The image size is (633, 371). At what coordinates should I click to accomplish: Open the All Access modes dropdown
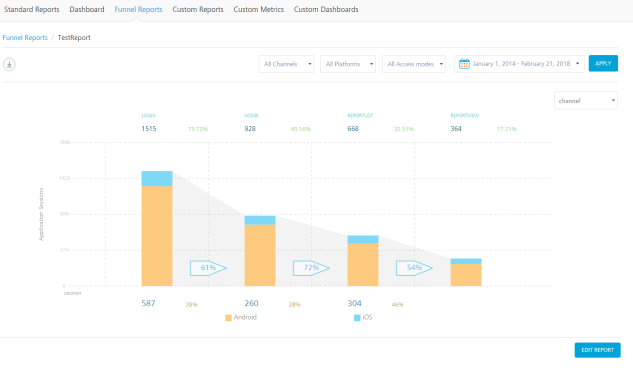click(x=414, y=64)
